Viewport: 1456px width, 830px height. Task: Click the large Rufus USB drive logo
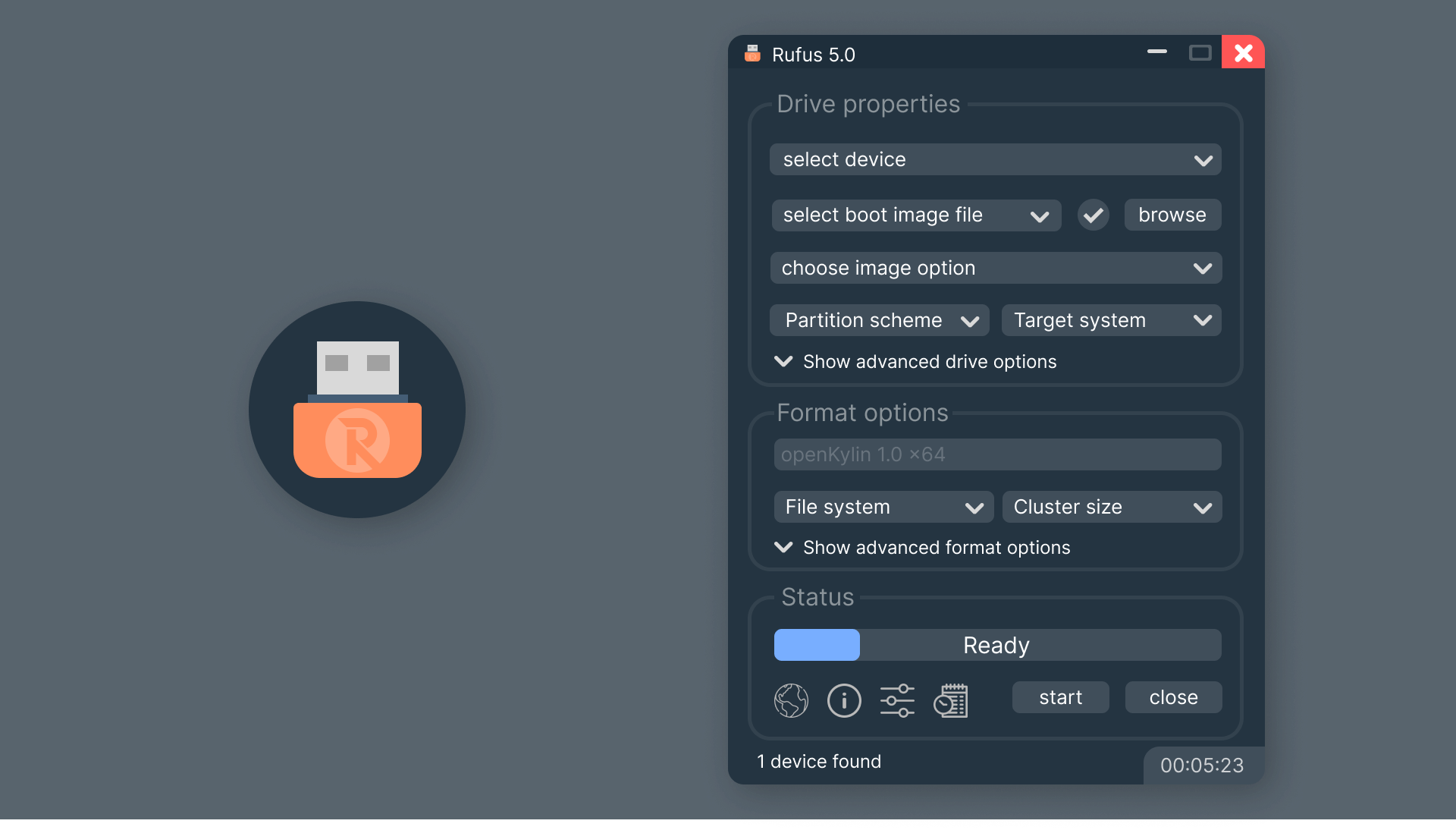click(x=357, y=410)
